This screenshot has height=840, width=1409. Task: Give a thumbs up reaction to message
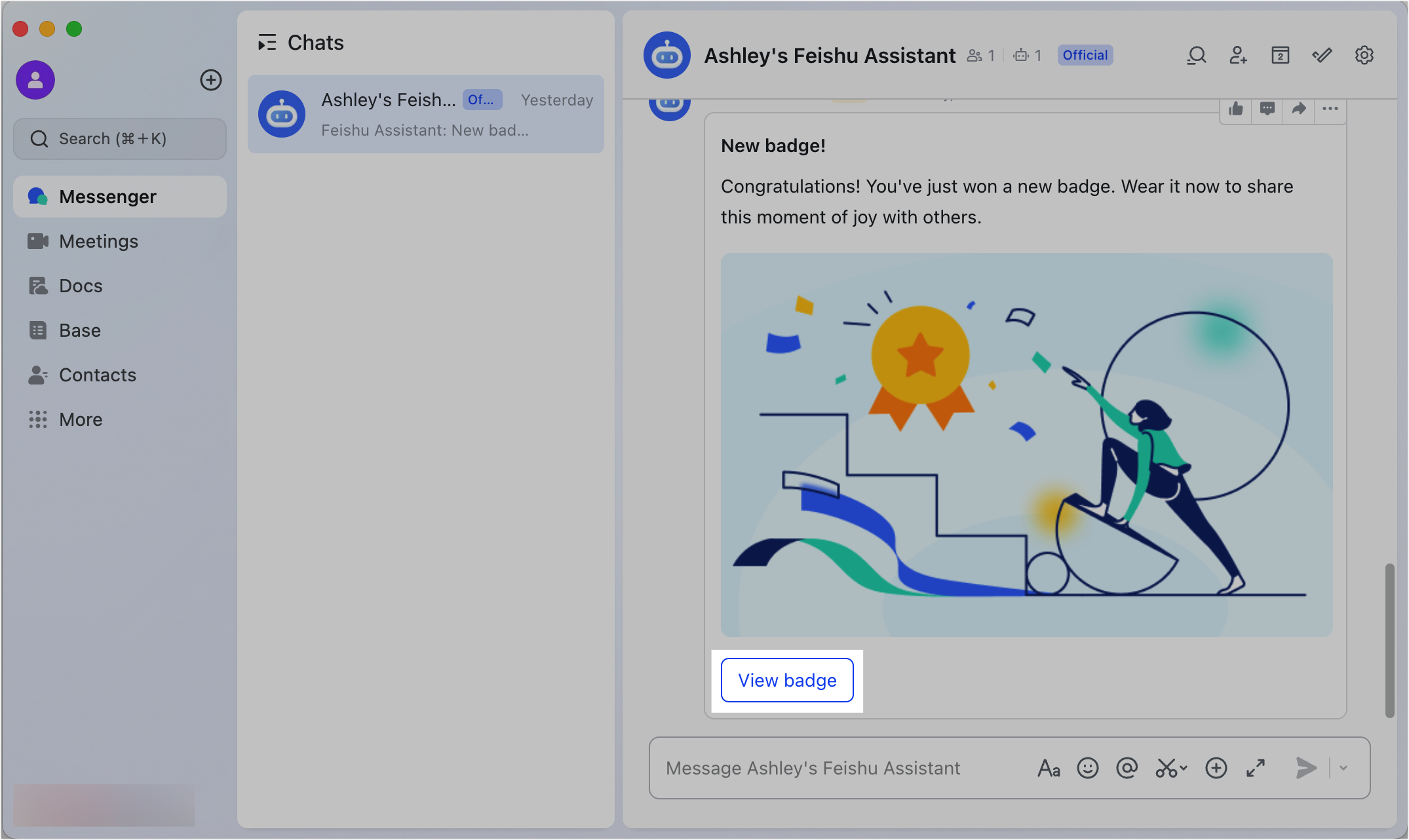pos(1236,109)
